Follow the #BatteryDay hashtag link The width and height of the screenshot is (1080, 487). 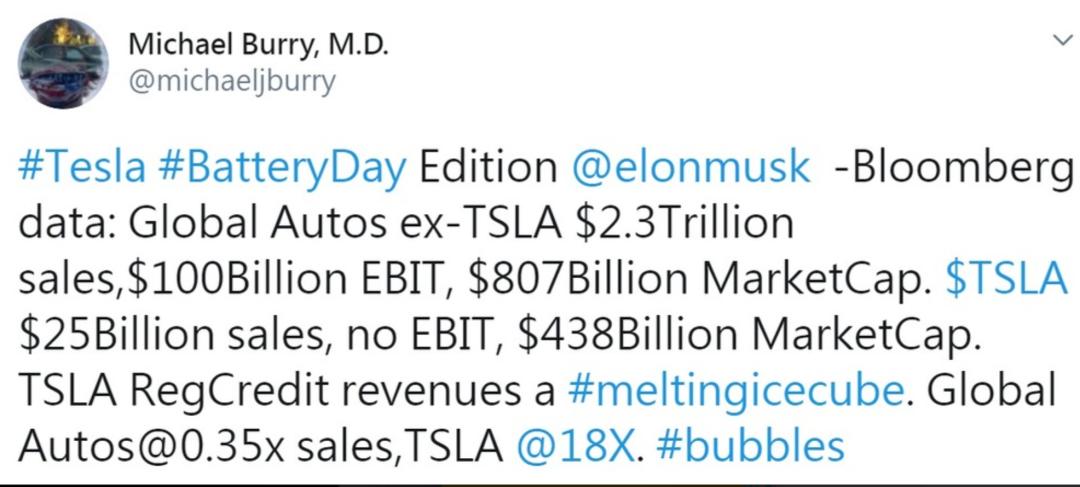click(x=282, y=168)
